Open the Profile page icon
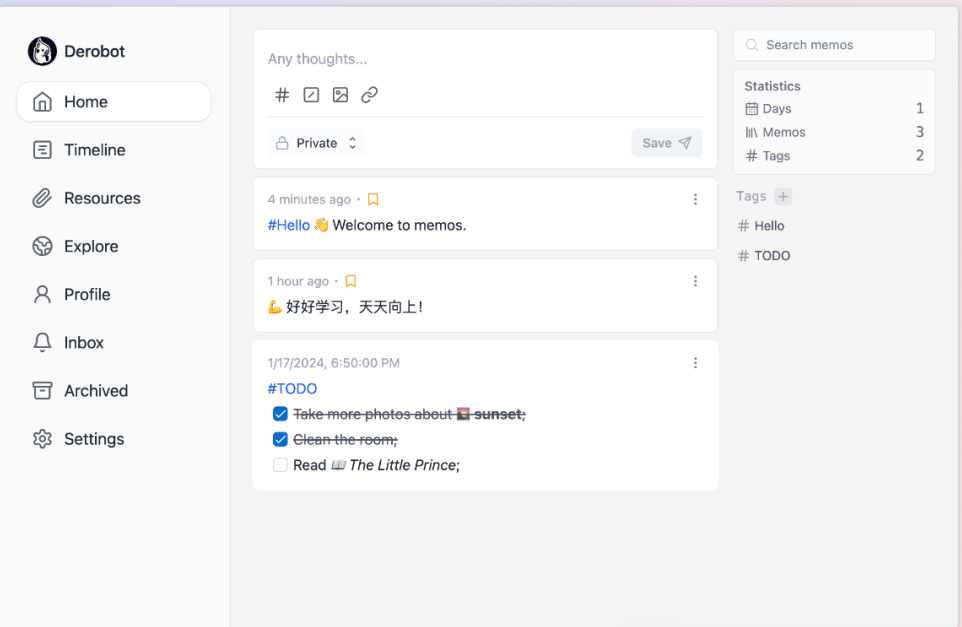 (x=41, y=294)
